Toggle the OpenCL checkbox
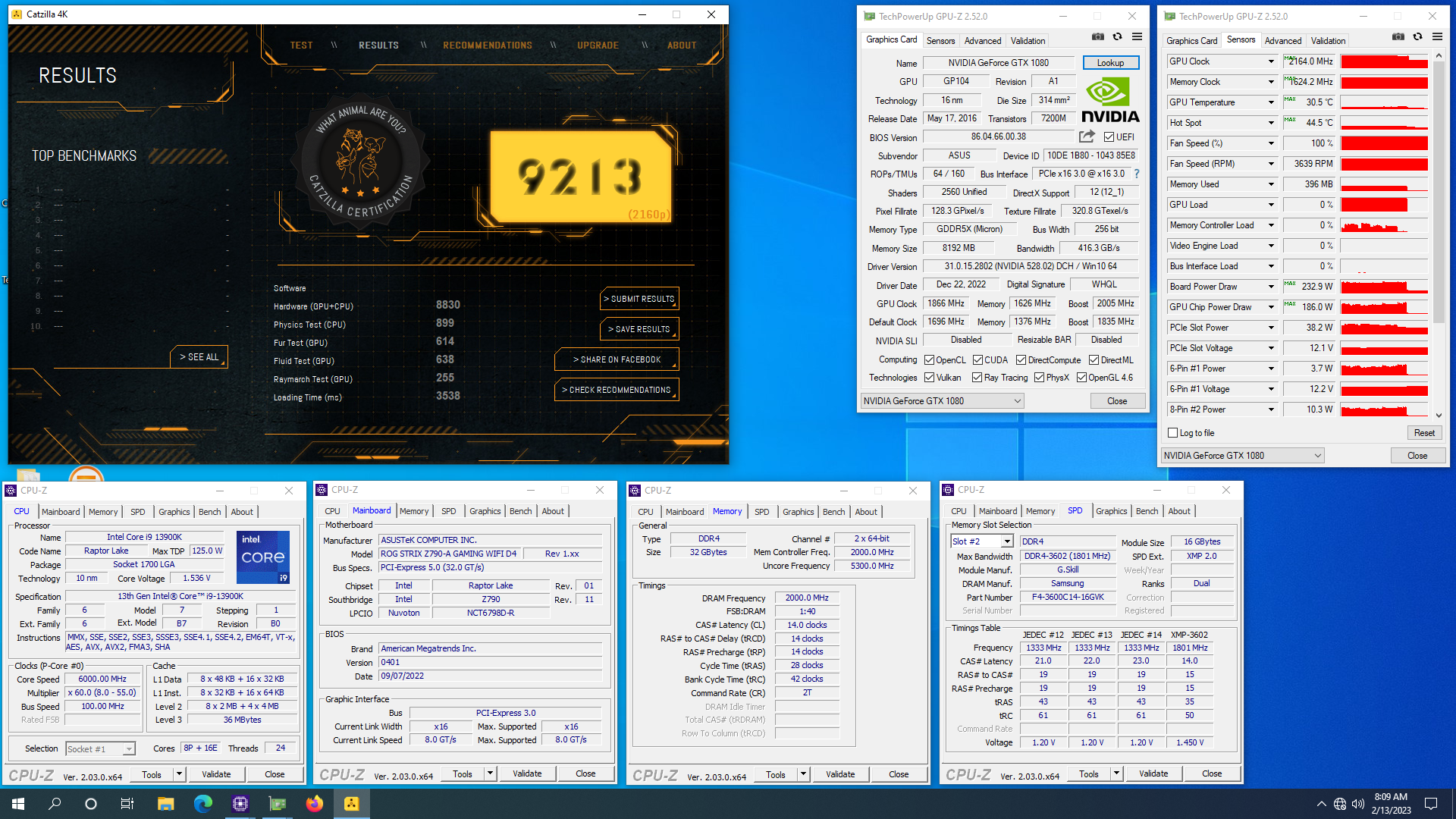Screen dimensions: 1456x819 [929, 360]
